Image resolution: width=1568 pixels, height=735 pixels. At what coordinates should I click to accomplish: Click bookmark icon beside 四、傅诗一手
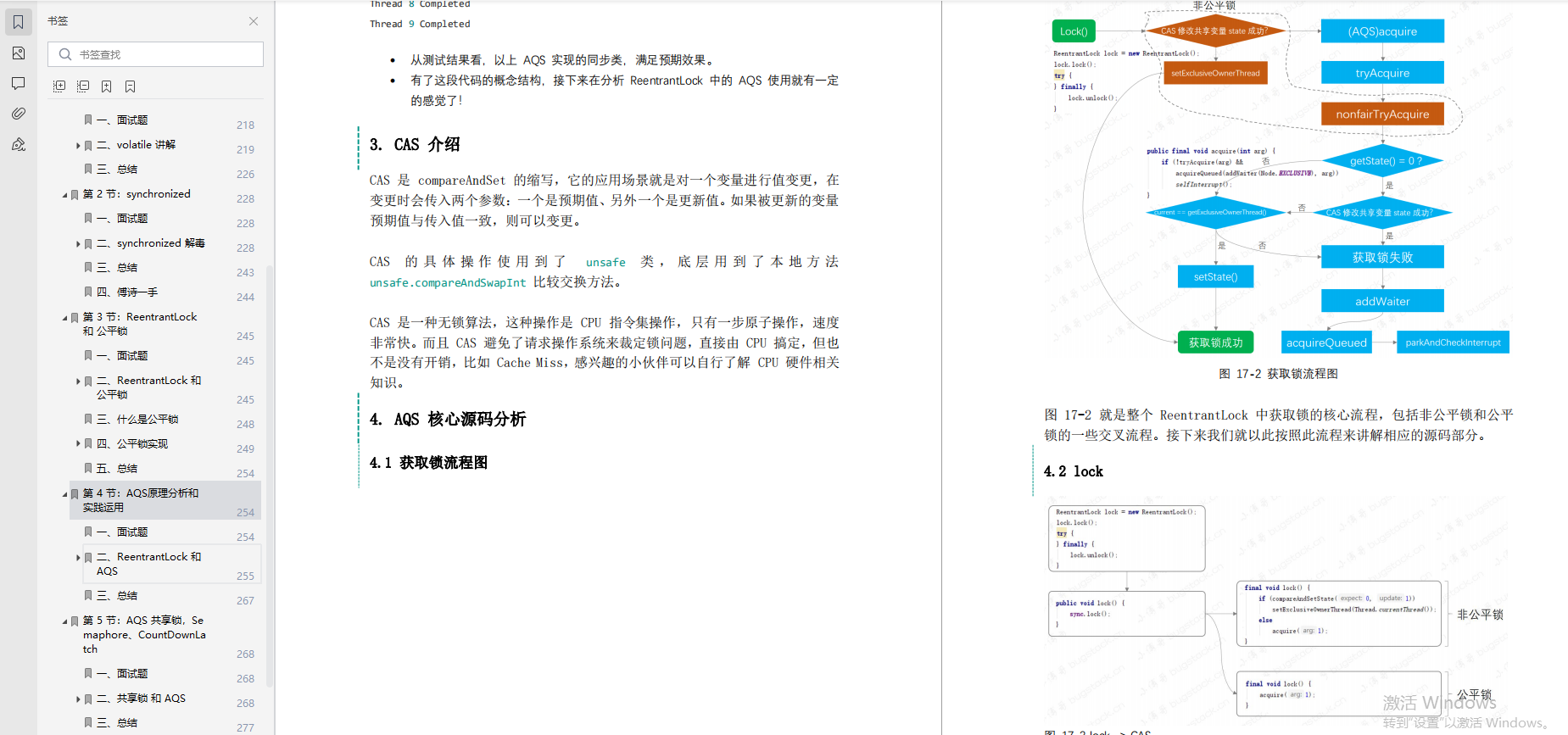tap(88, 292)
